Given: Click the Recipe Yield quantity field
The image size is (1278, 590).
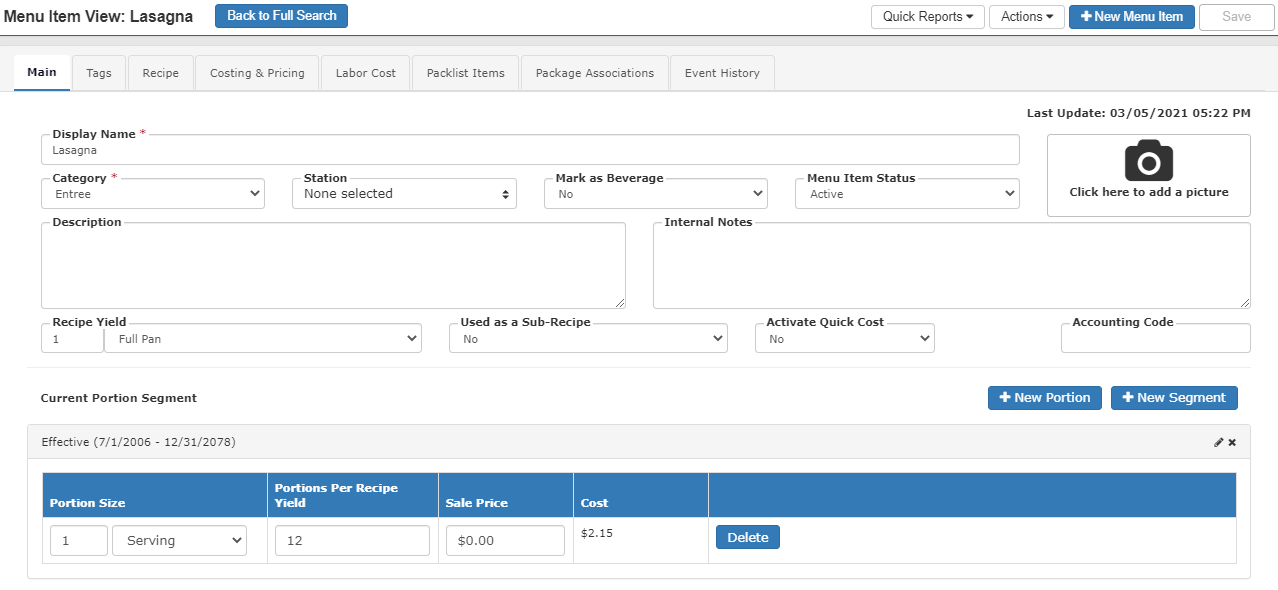Looking at the screenshot, I should (72, 339).
